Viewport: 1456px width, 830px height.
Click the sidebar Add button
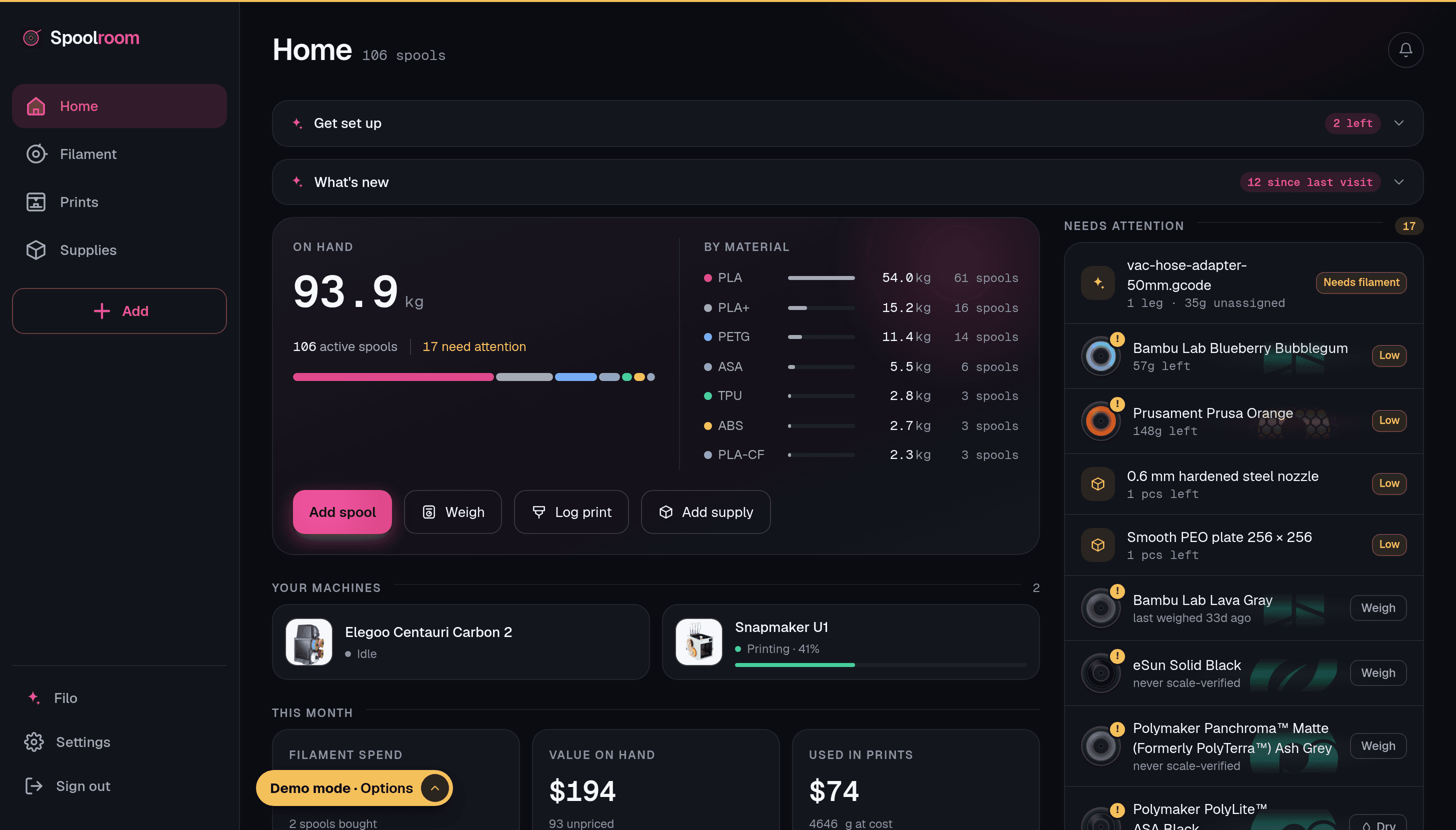(119, 310)
